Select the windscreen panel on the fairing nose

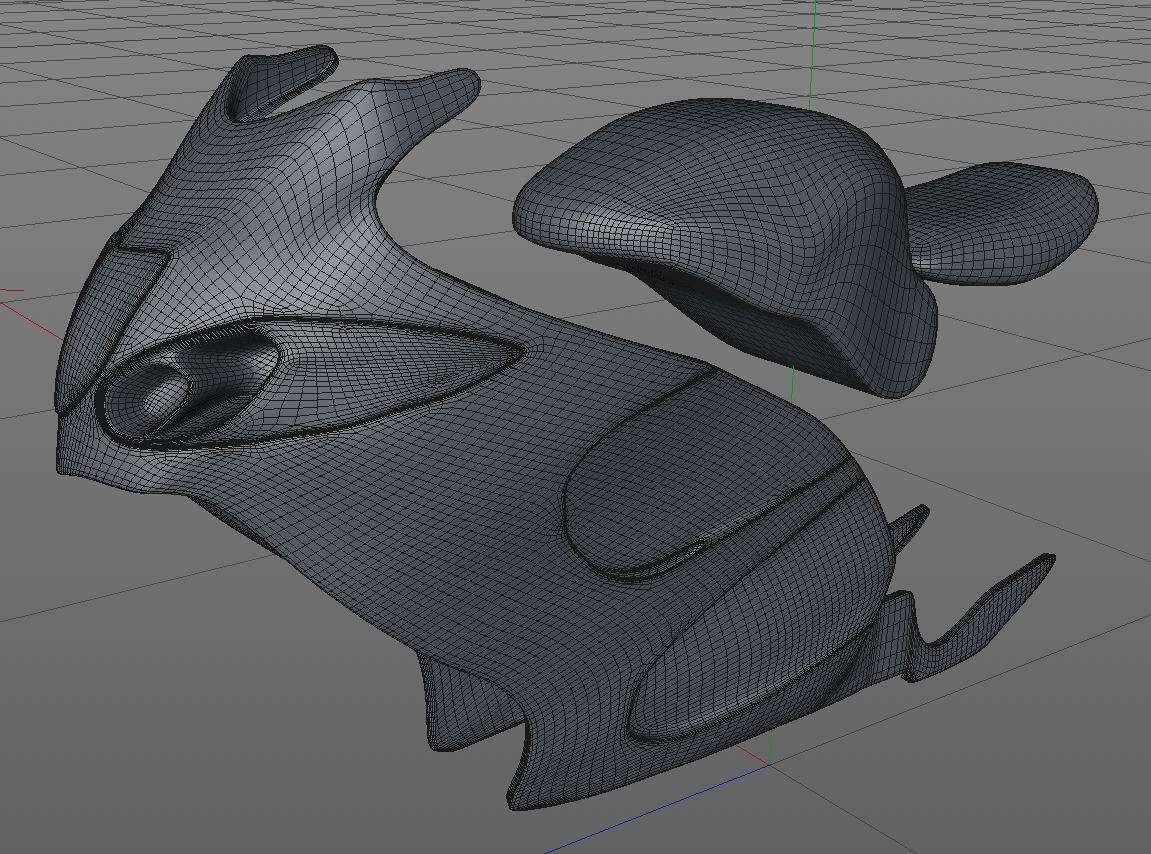coord(110,323)
